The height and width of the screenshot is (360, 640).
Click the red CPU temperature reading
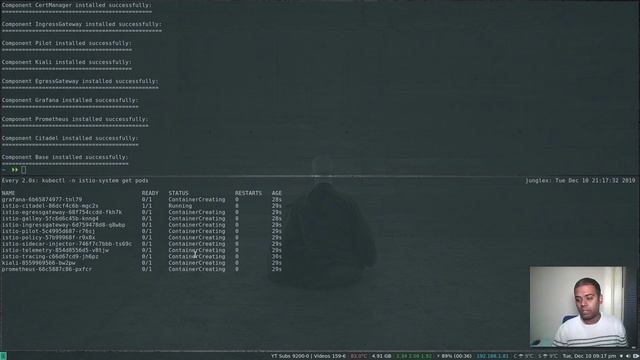click(359, 356)
